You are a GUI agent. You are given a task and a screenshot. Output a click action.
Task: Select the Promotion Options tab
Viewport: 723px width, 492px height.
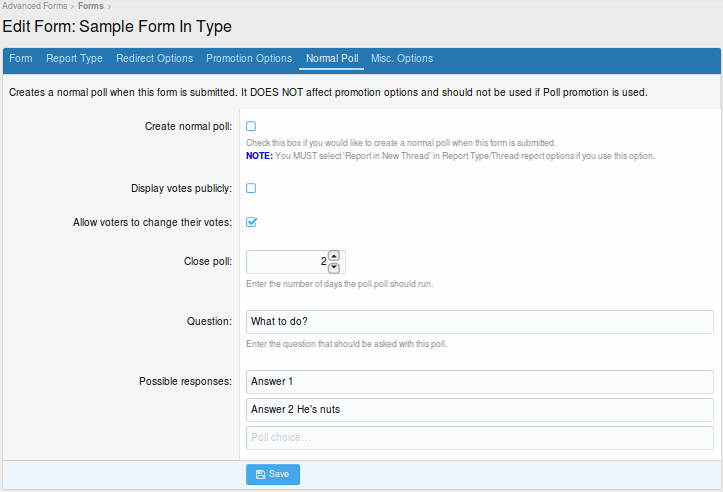[x=249, y=59]
